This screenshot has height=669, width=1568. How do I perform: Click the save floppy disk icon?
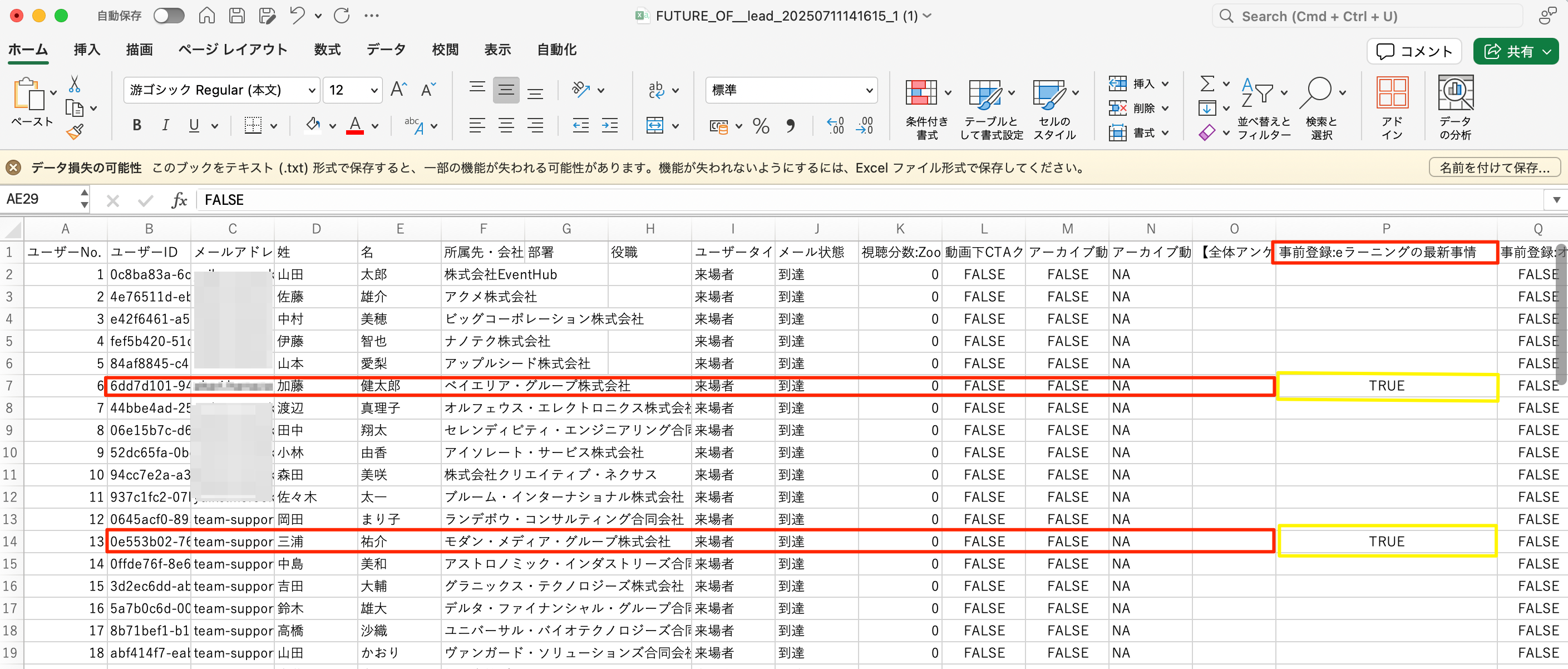(237, 16)
